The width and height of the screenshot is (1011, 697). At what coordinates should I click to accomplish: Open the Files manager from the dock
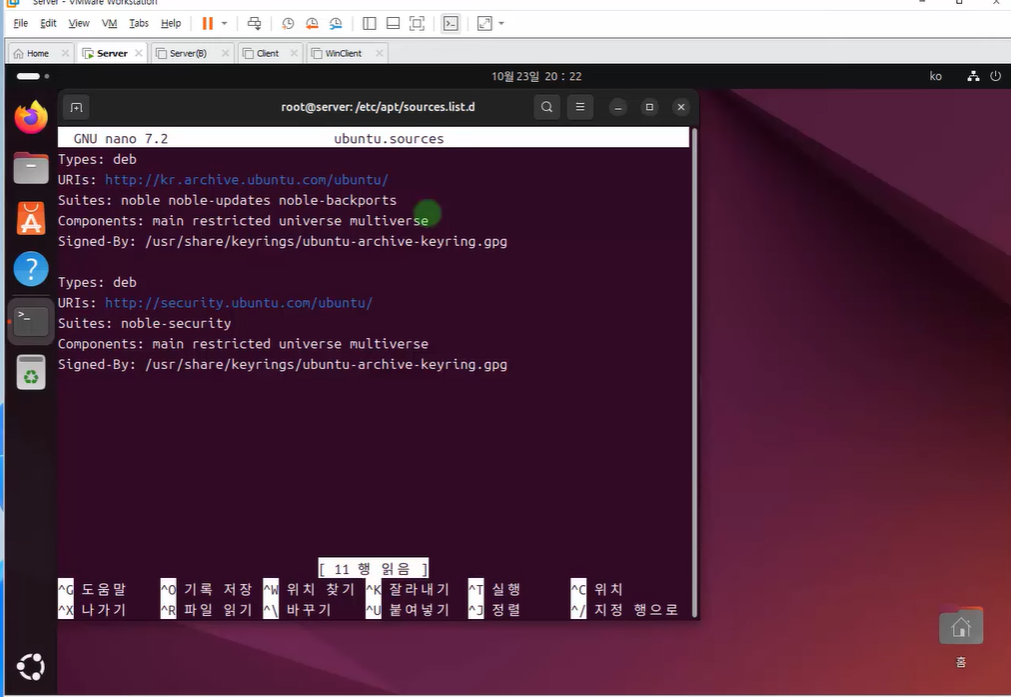[31, 168]
